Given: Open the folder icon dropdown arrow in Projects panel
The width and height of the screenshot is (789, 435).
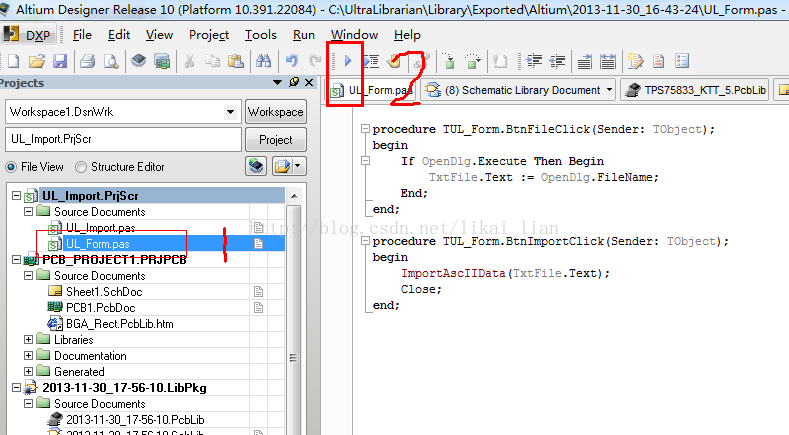Looking at the screenshot, I should (x=297, y=166).
